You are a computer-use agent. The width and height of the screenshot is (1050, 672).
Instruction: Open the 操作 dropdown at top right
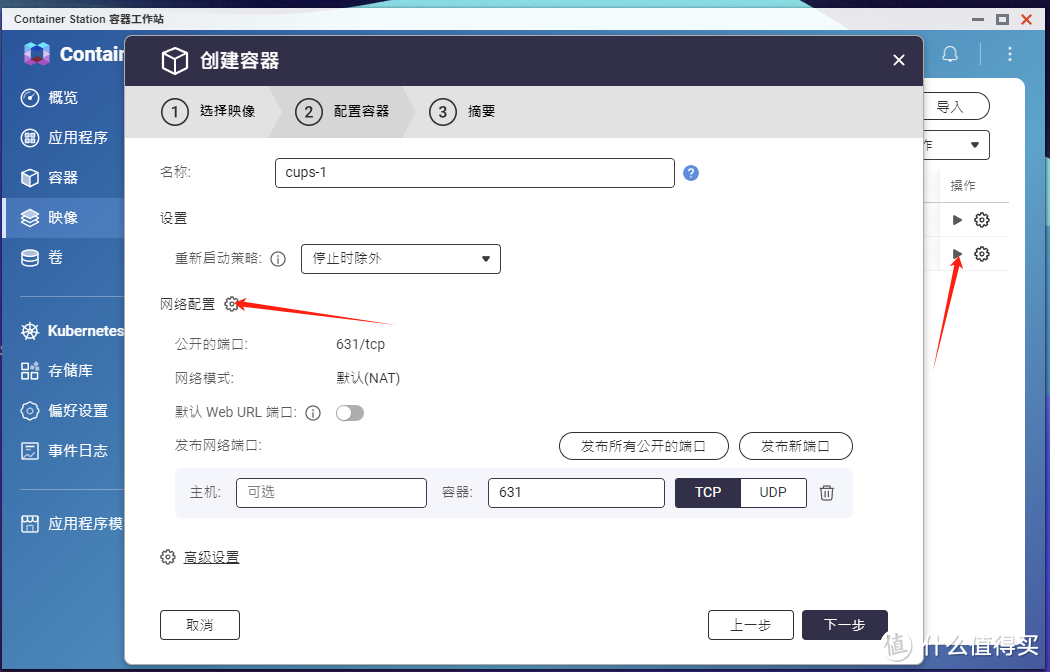(x=955, y=144)
